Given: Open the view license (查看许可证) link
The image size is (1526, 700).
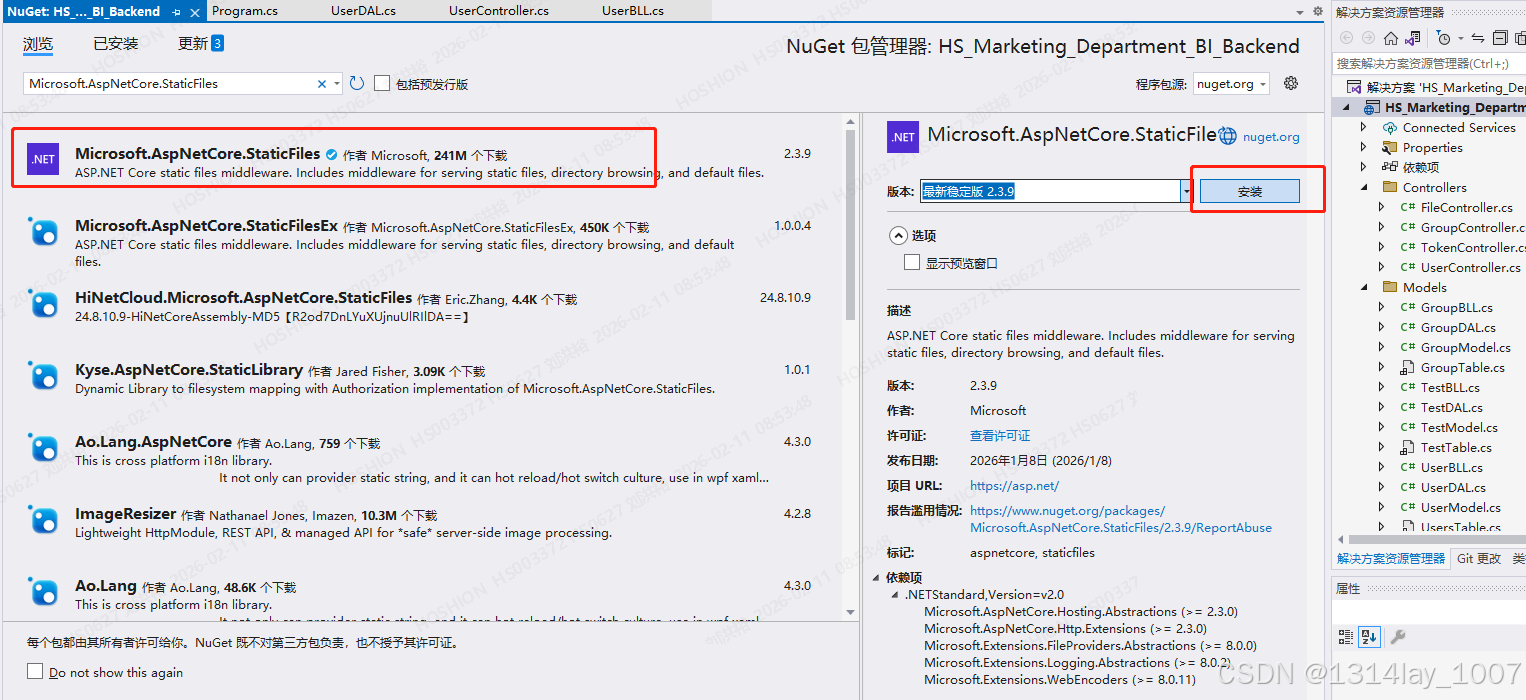Looking at the screenshot, I should pyautogui.click(x=1000, y=436).
